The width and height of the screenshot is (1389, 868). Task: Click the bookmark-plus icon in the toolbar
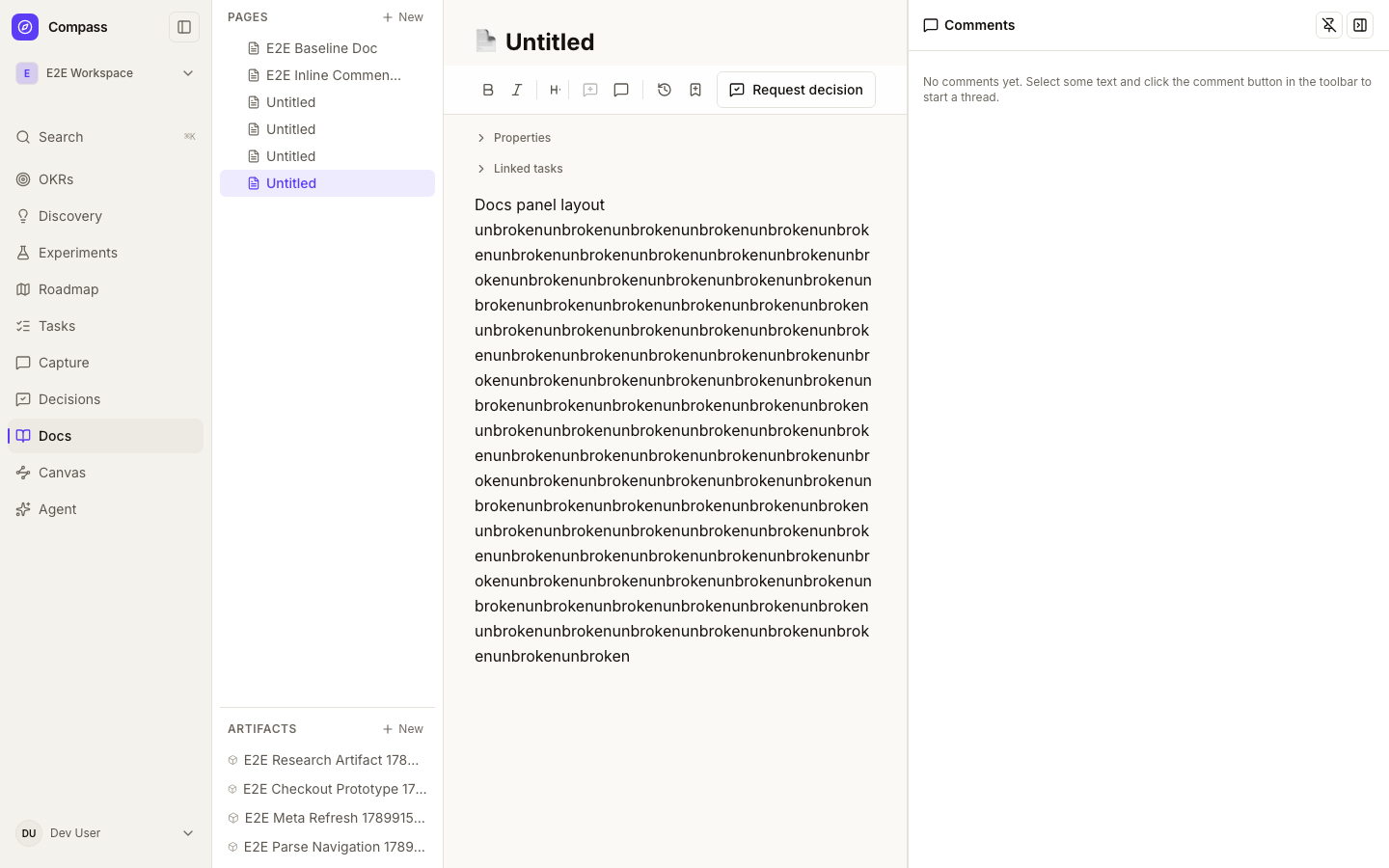click(x=695, y=90)
